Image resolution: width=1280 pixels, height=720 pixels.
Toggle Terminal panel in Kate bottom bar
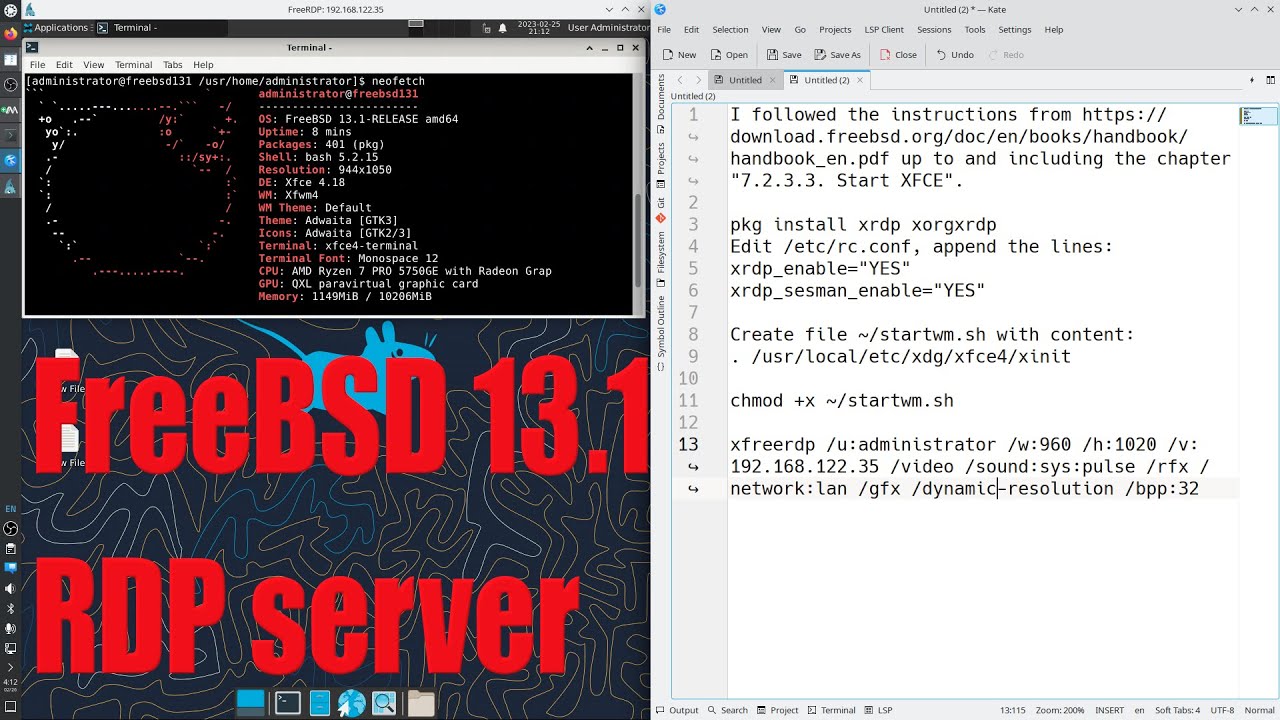coord(831,710)
